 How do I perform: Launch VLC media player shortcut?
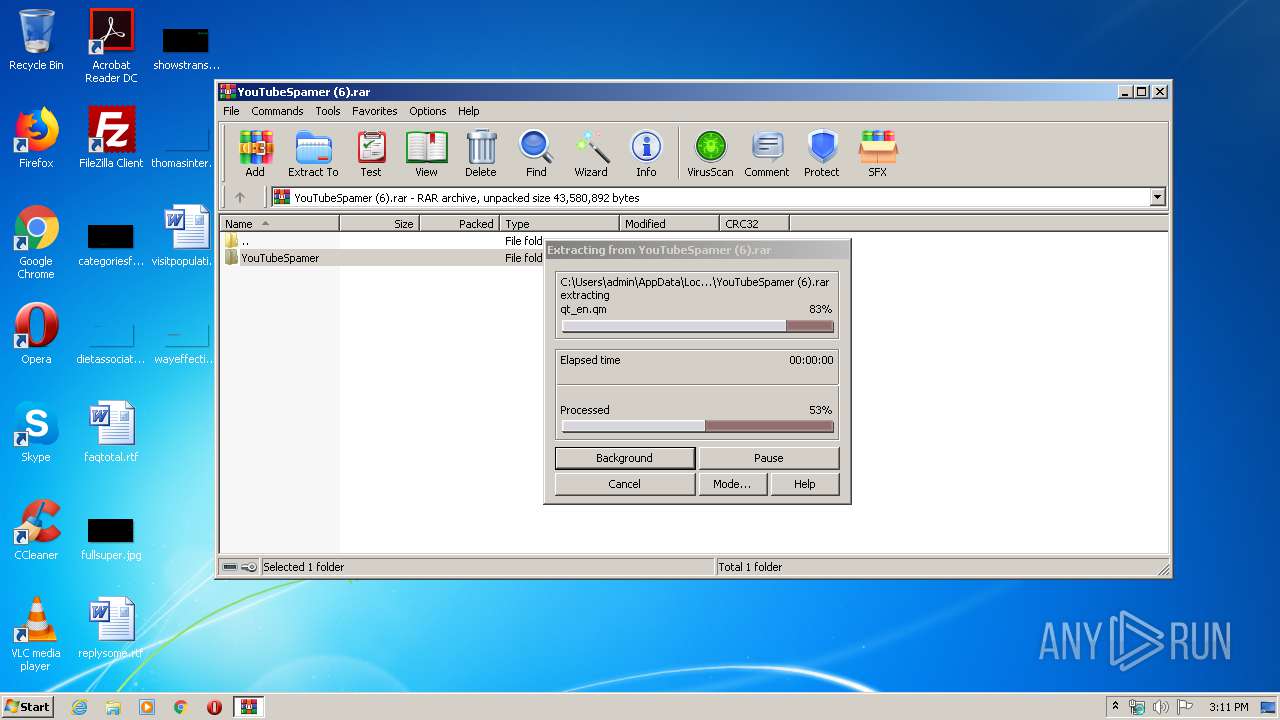click(36, 634)
